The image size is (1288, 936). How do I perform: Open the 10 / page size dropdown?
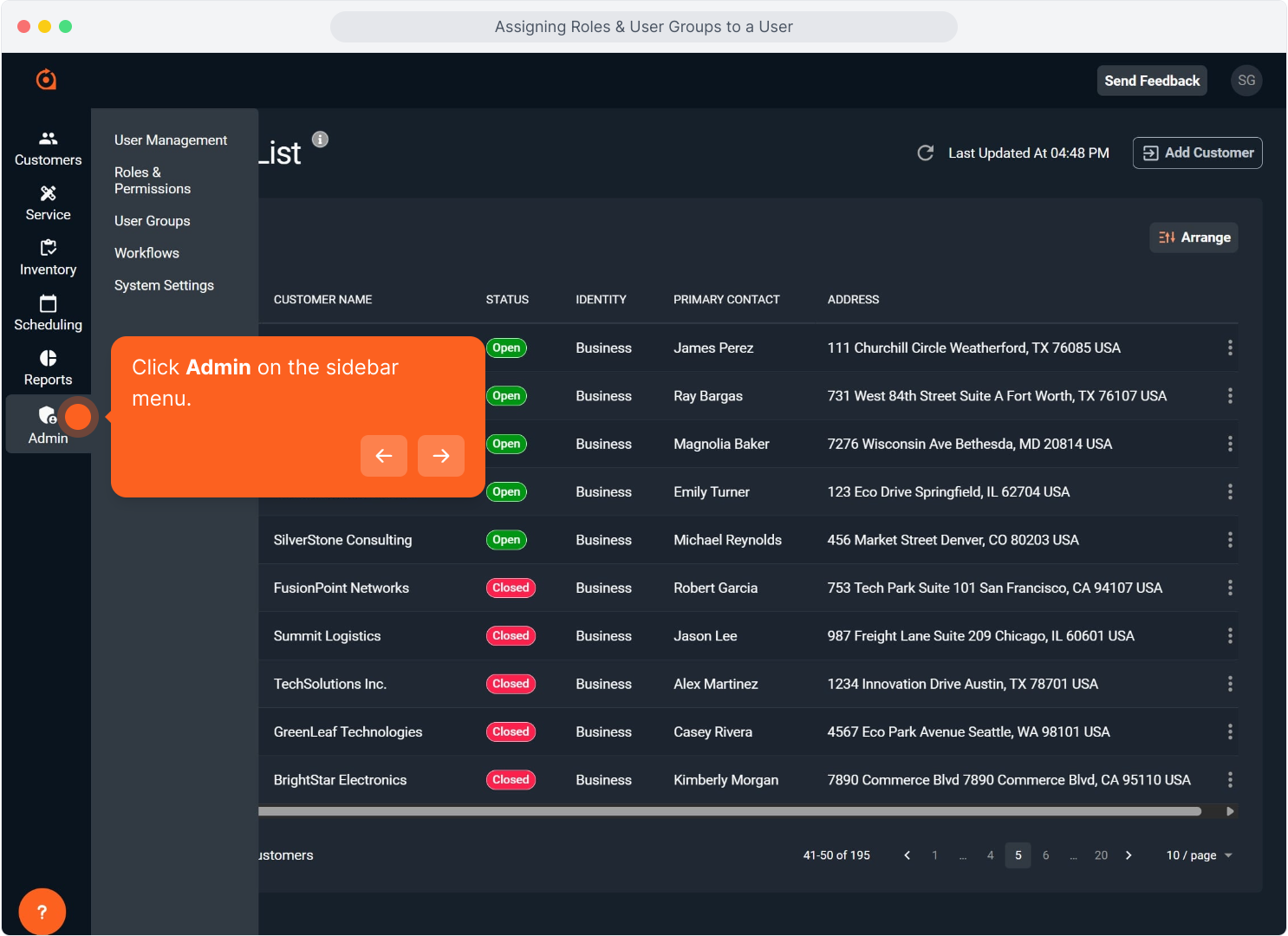tap(1199, 855)
